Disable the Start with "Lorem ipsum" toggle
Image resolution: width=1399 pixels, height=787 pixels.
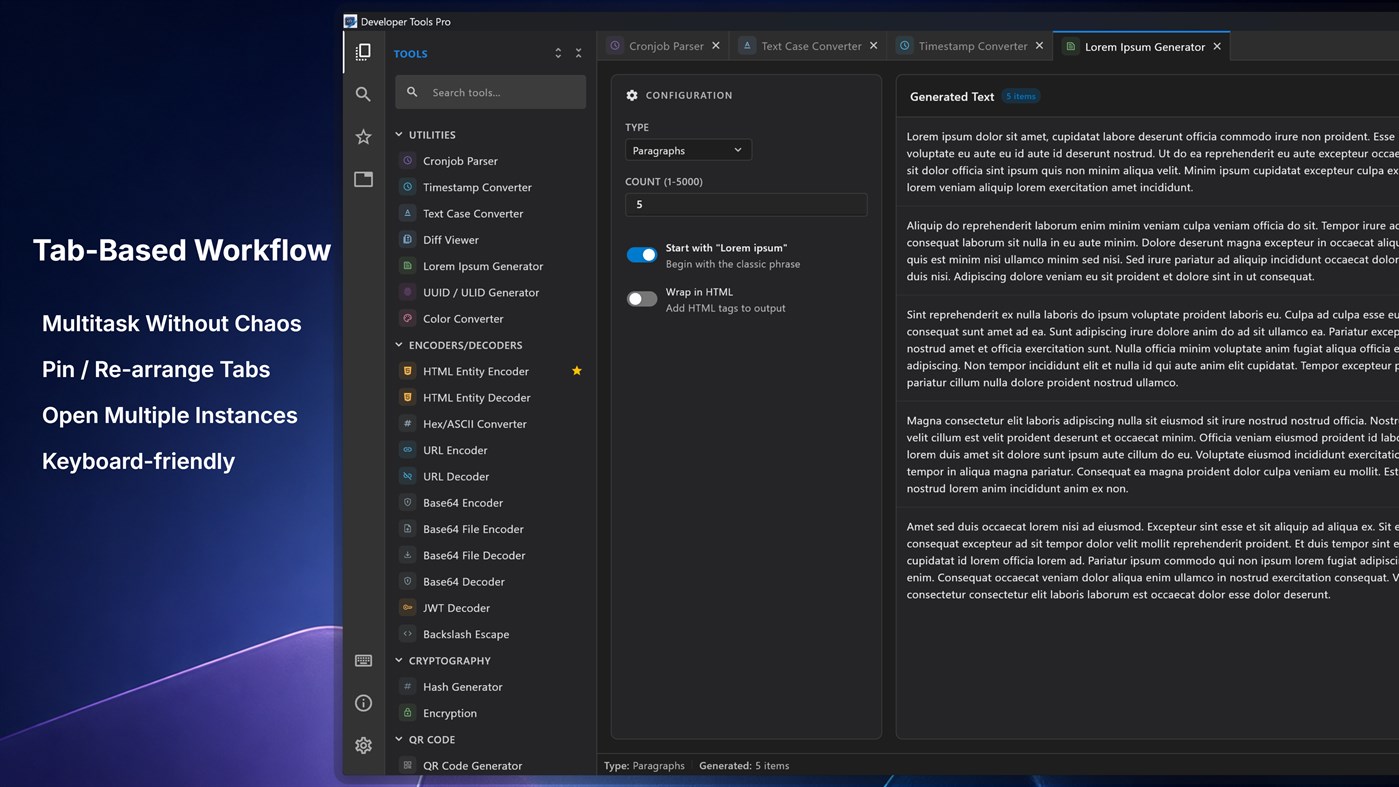[x=642, y=255]
